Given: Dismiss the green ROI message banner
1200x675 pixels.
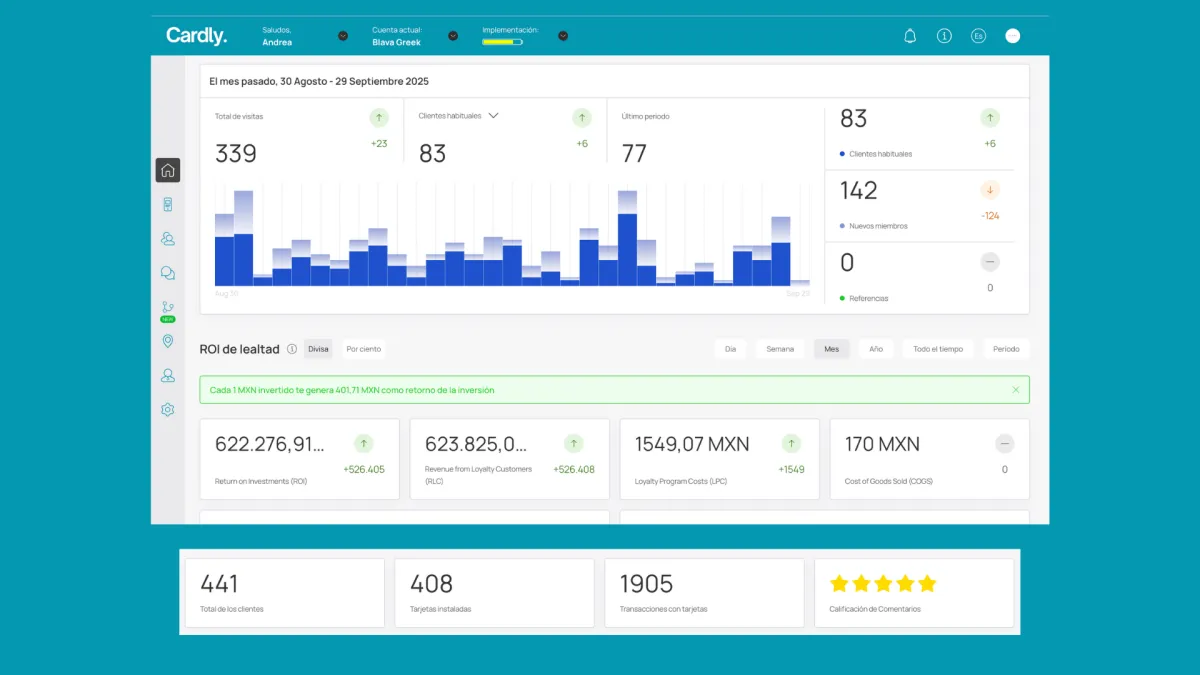Looking at the screenshot, I should click(1016, 390).
